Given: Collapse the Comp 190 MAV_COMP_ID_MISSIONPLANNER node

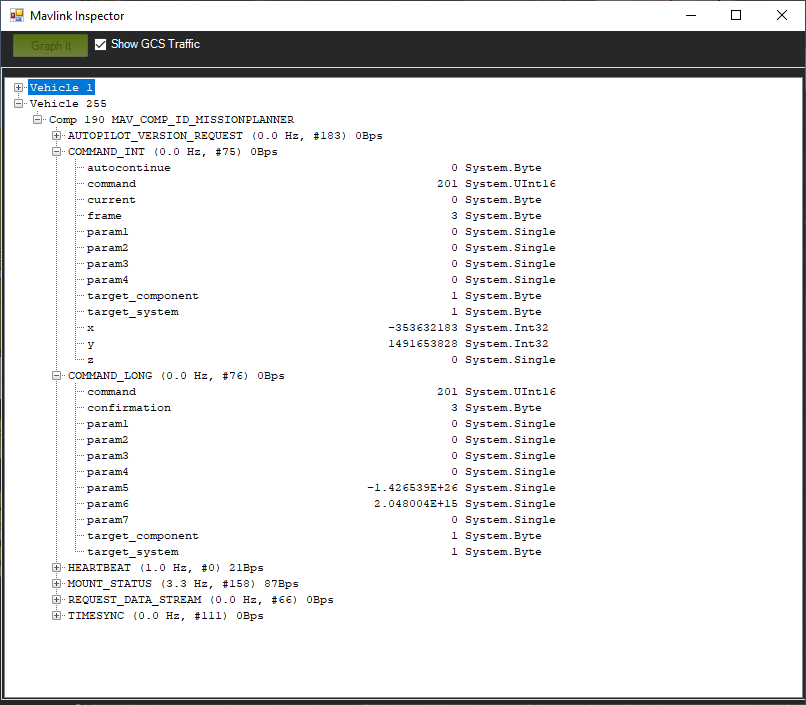Looking at the screenshot, I should point(38,119).
